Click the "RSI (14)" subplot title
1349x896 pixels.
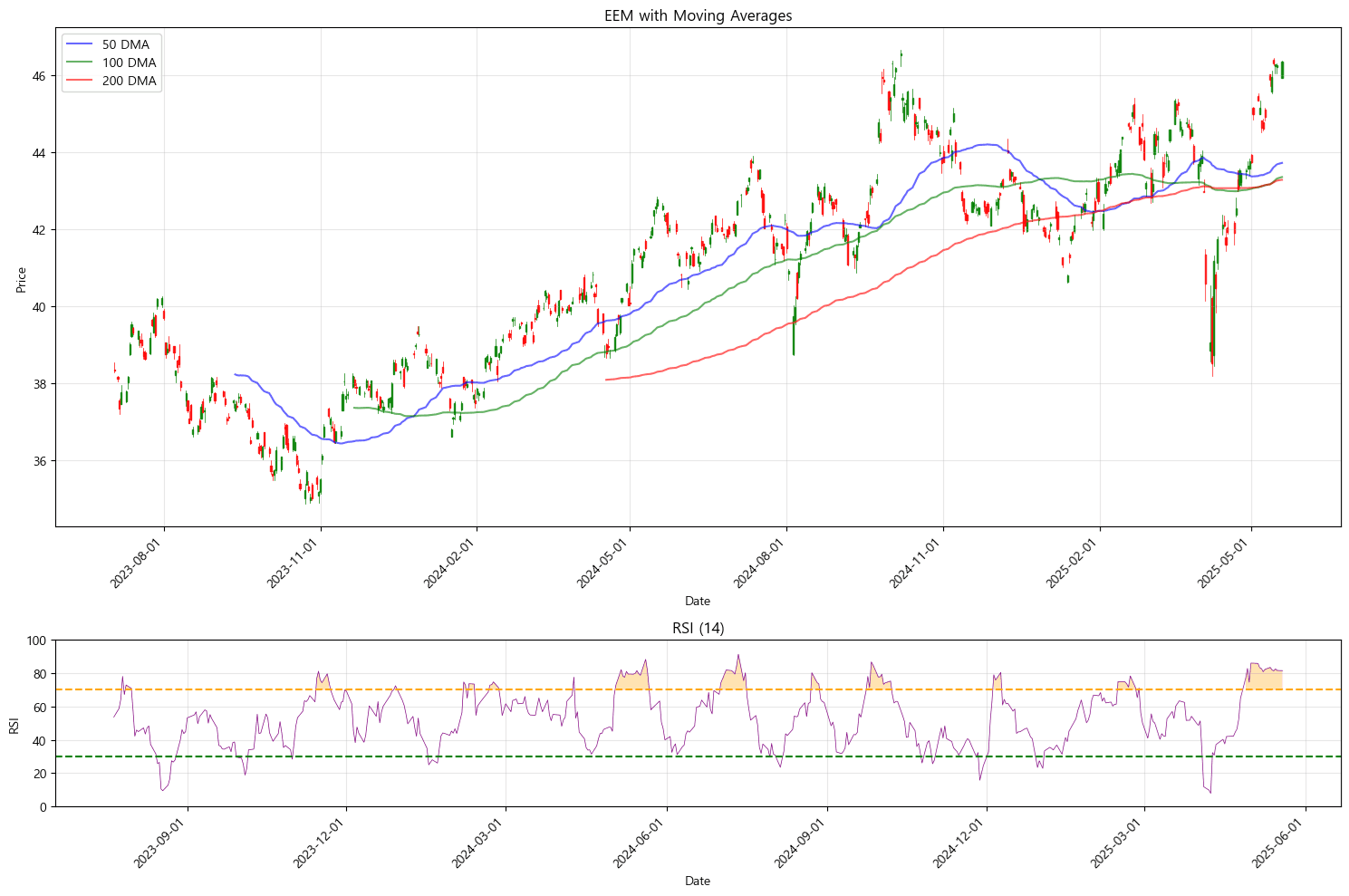698,628
